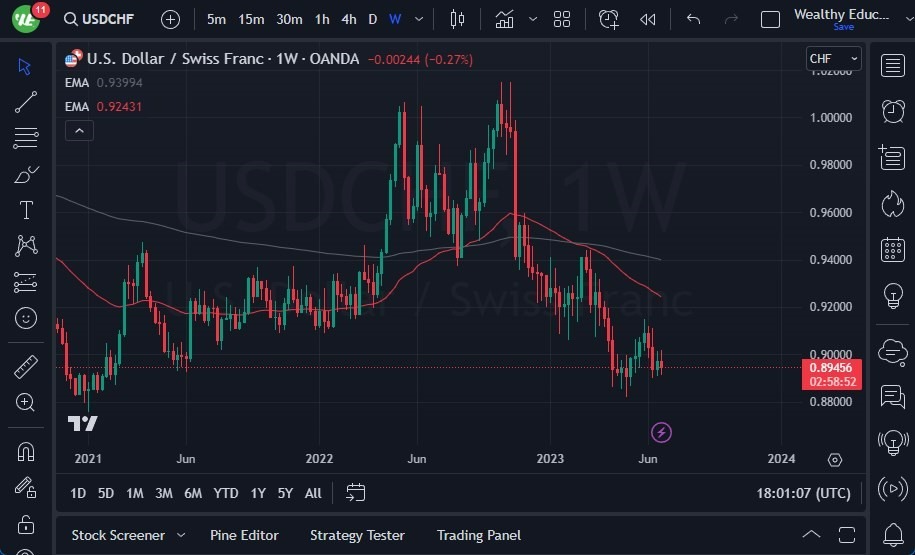Select the trend line drawing tool
The width and height of the screenshot is (915, 555).
(x=26, y=102)
